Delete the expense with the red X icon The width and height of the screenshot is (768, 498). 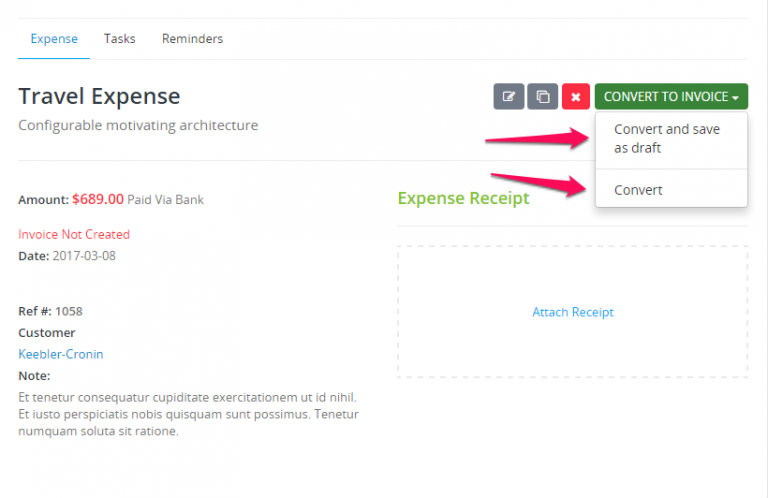(576, 96)
